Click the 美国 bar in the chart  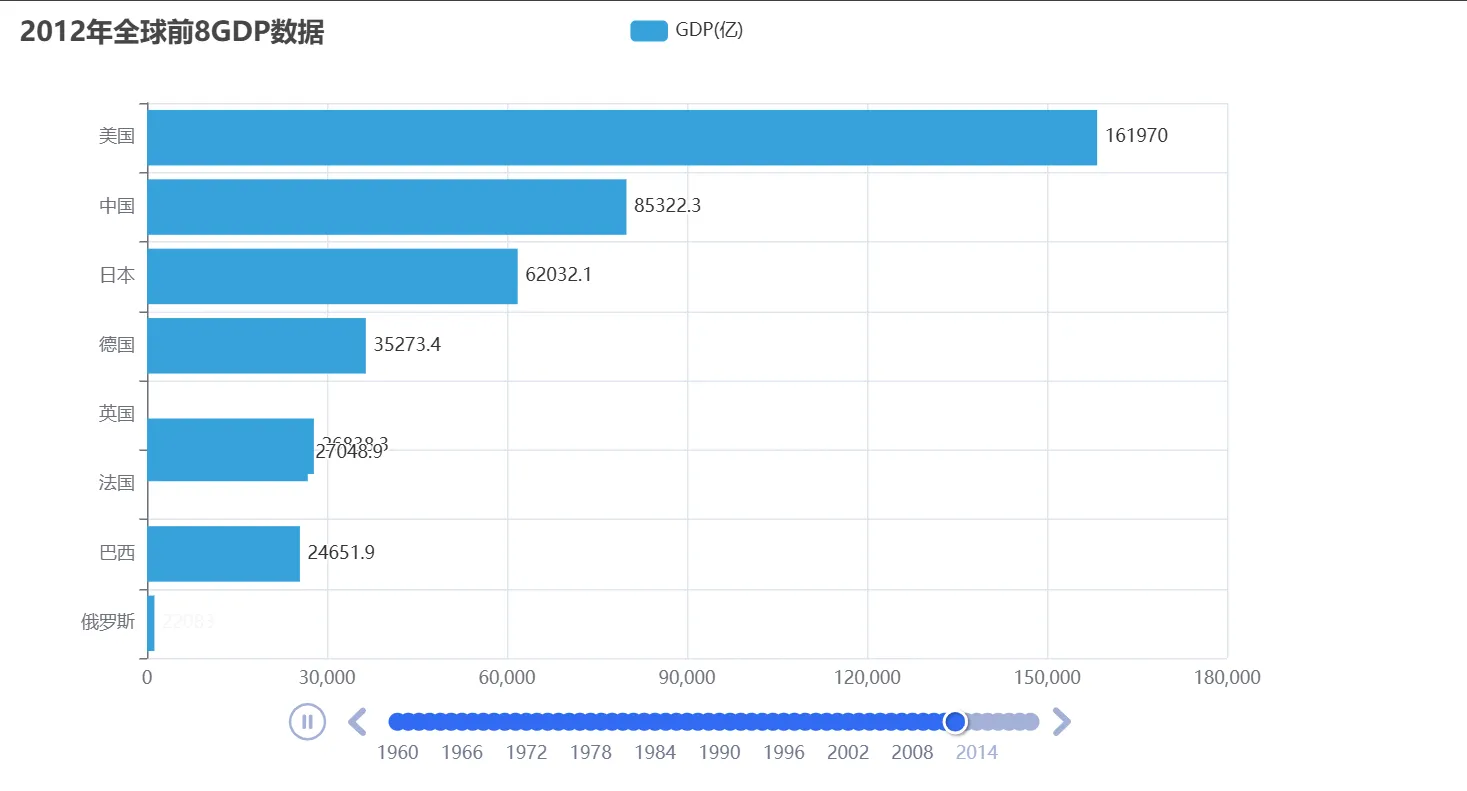point(621,137)
